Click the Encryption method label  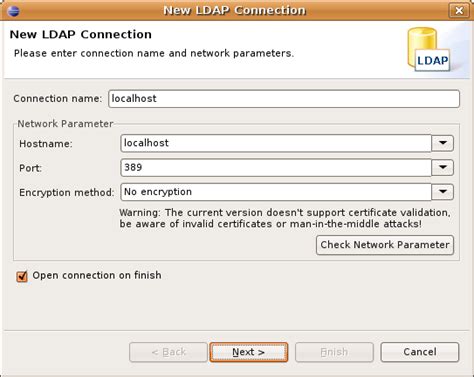[67, 192]
